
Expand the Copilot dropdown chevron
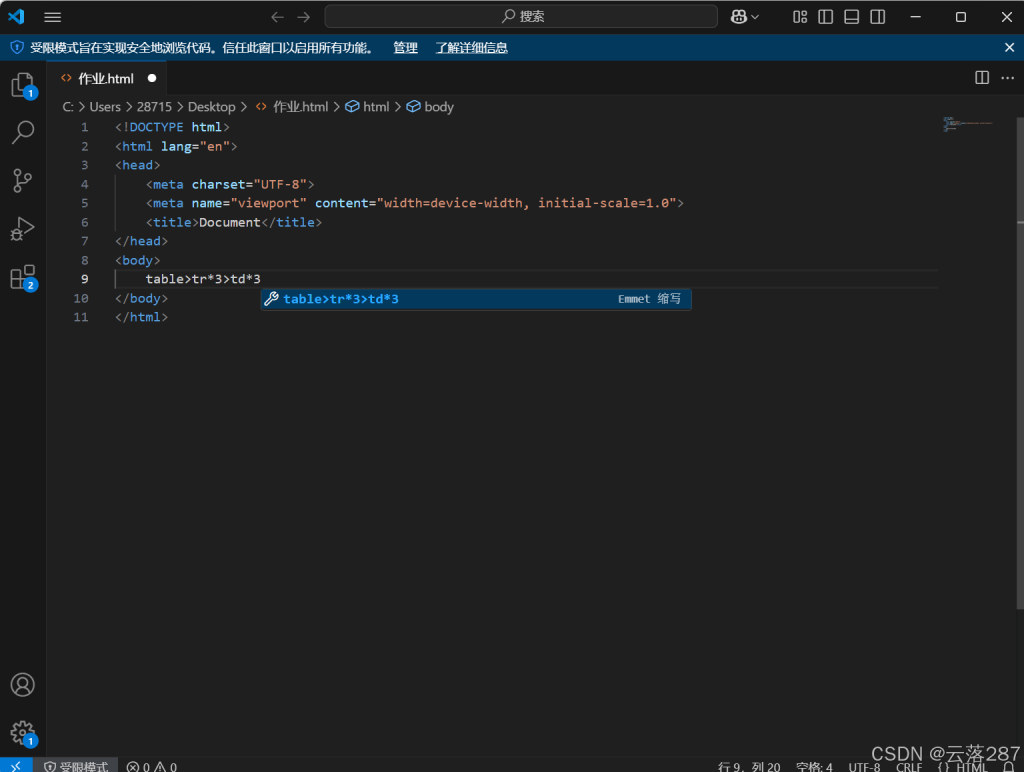755,17
